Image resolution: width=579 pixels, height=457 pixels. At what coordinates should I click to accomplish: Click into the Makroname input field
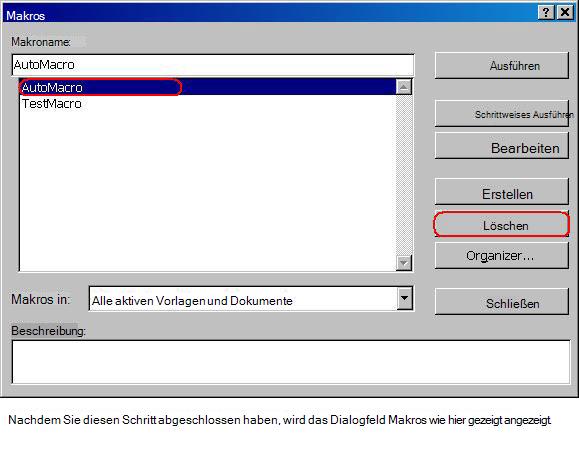click(x=213, y=65)
